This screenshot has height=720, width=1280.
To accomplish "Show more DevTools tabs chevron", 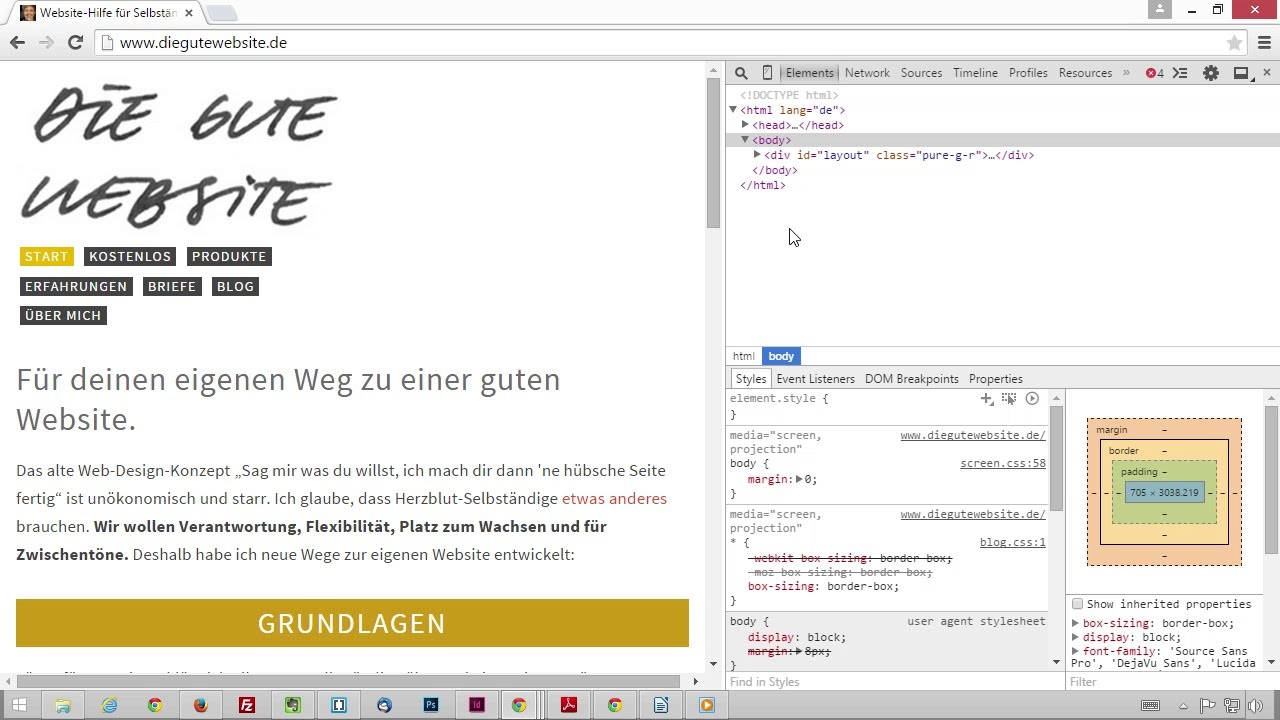I will (1126, 73).
